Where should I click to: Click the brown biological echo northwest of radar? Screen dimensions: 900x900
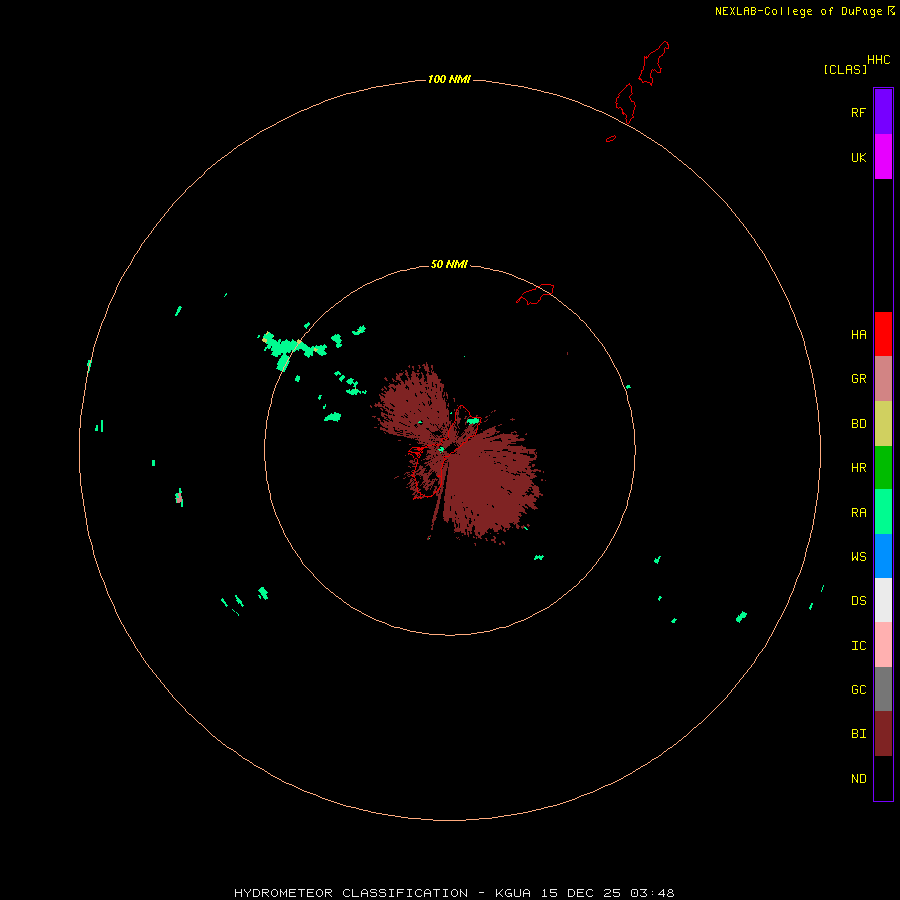(x=412, y=402)
